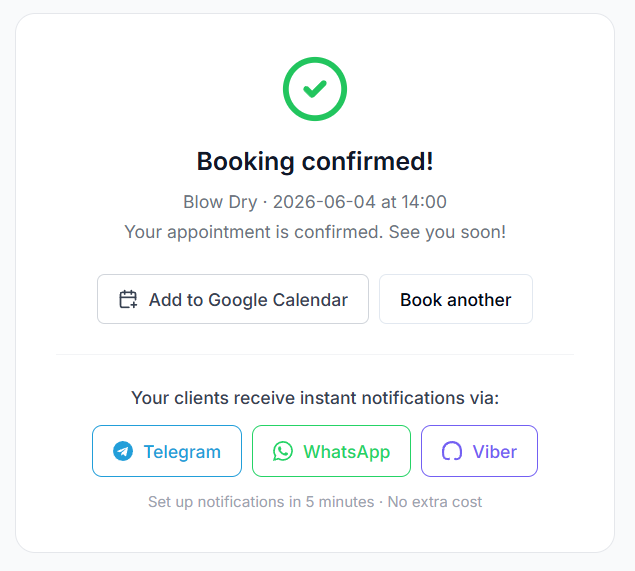Click the WhatsApp phone bubble icon

point(283,451)
